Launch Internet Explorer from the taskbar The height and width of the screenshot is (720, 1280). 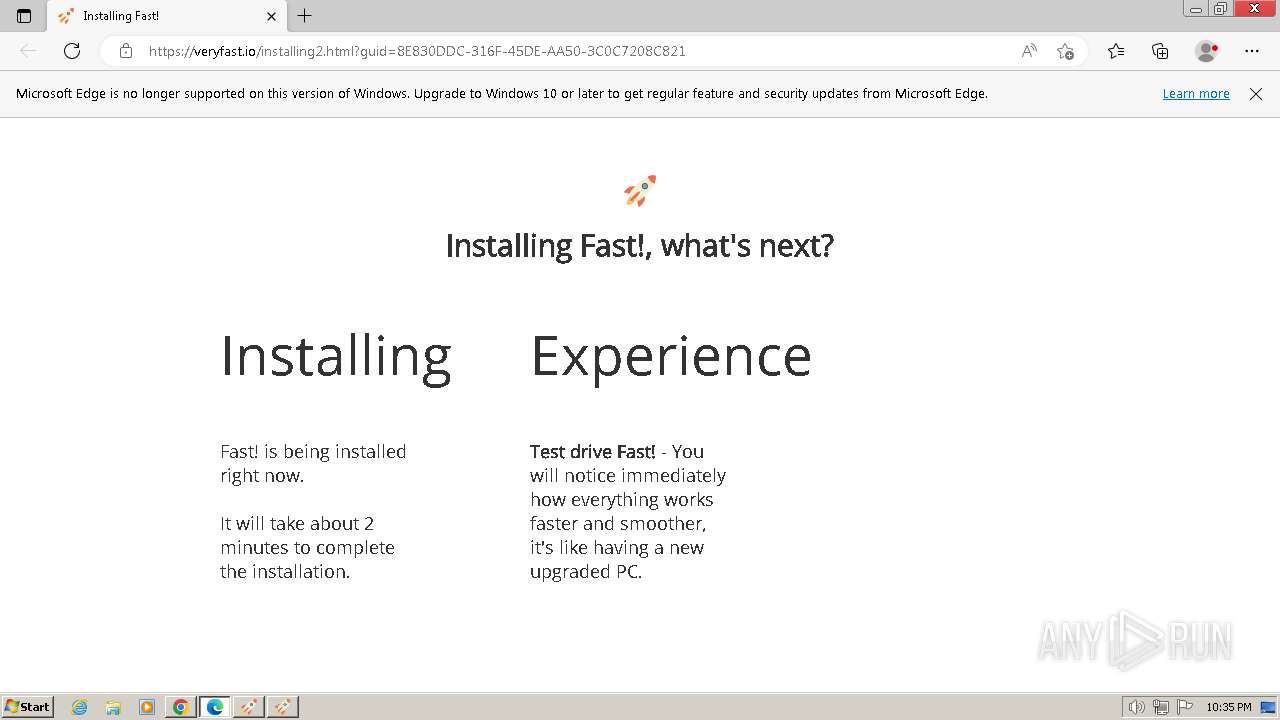pyautogui.click(x=79, y=707)
